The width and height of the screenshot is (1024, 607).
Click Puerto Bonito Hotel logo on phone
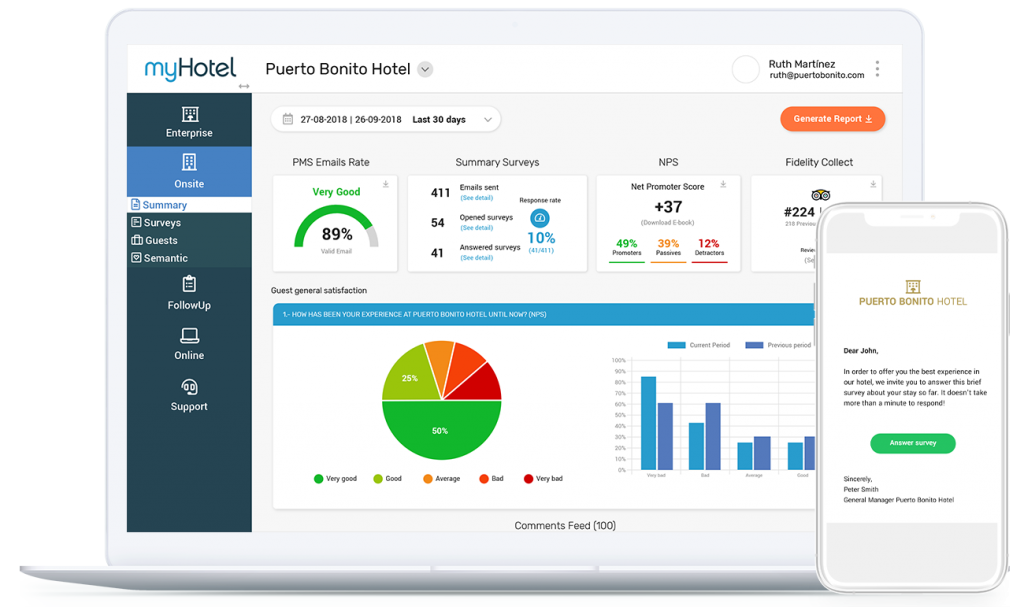[x=913, y=293]
